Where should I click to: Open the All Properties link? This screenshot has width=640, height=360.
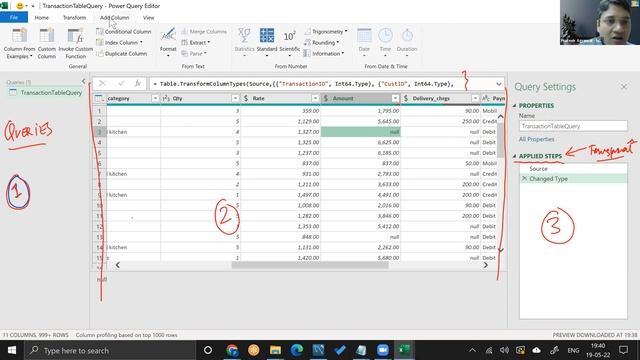536,139
